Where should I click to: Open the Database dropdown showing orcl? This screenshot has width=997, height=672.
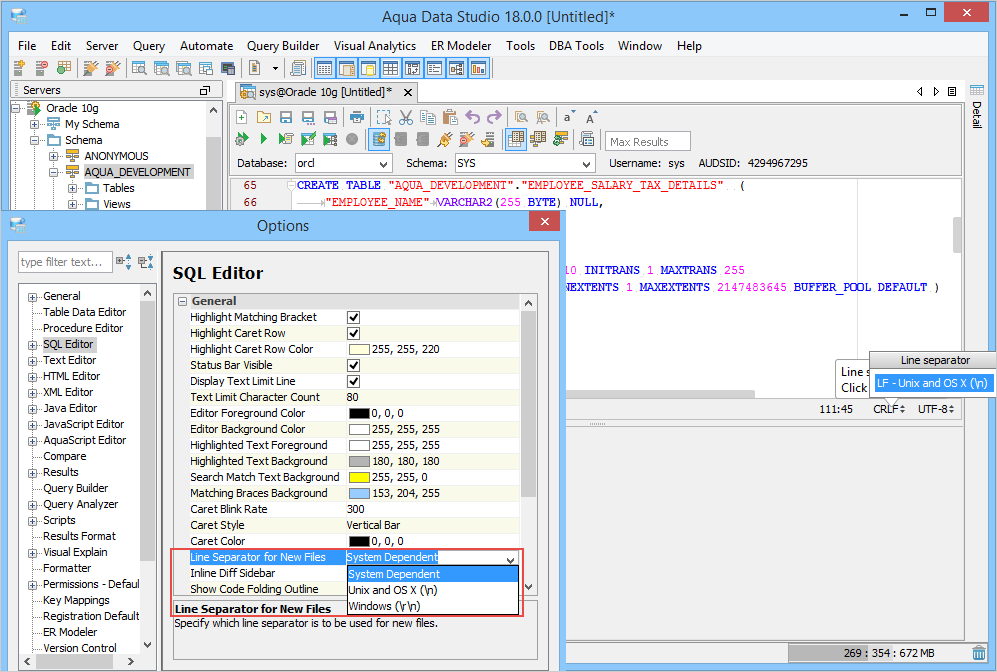(x=343, y=163)
